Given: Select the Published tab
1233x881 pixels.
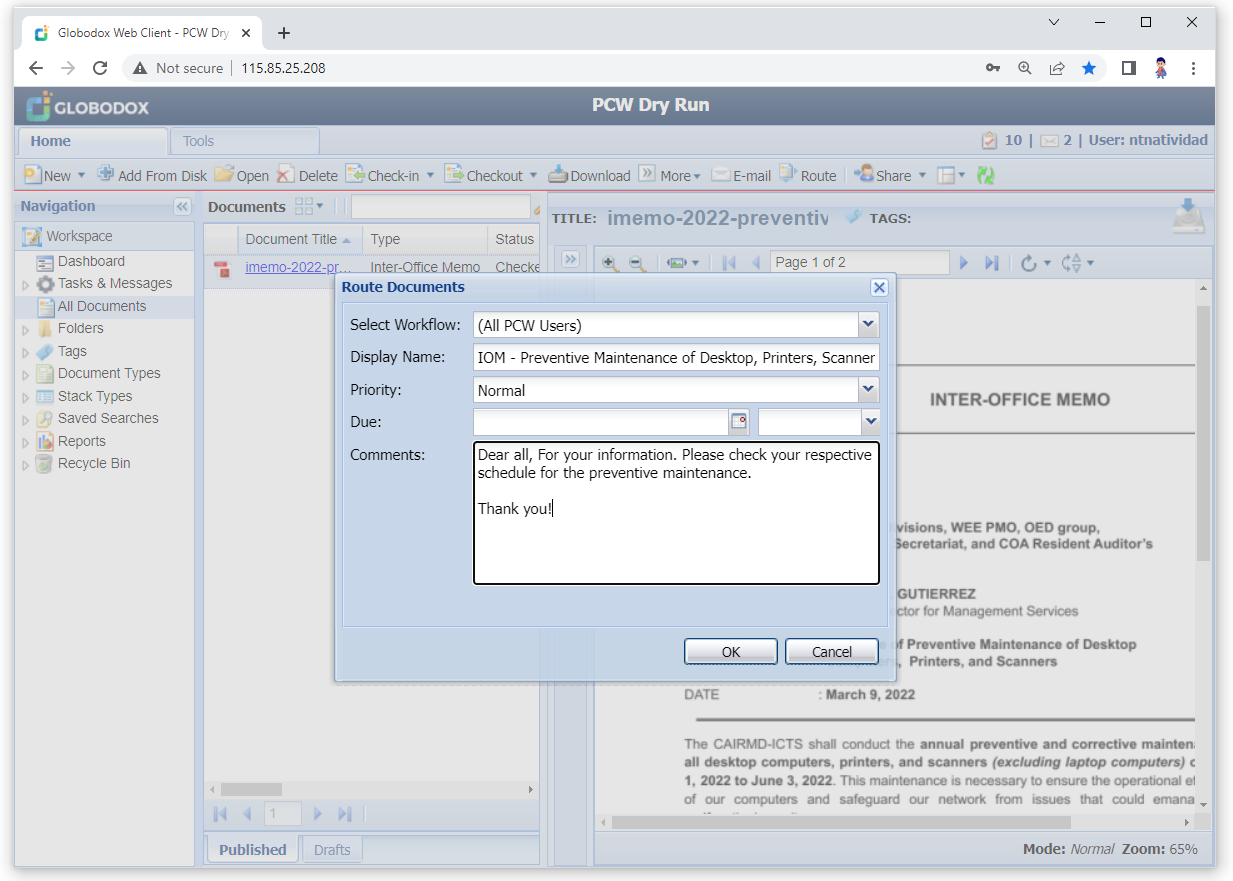Looking at the screenshot, I should [x=253, y=850].
